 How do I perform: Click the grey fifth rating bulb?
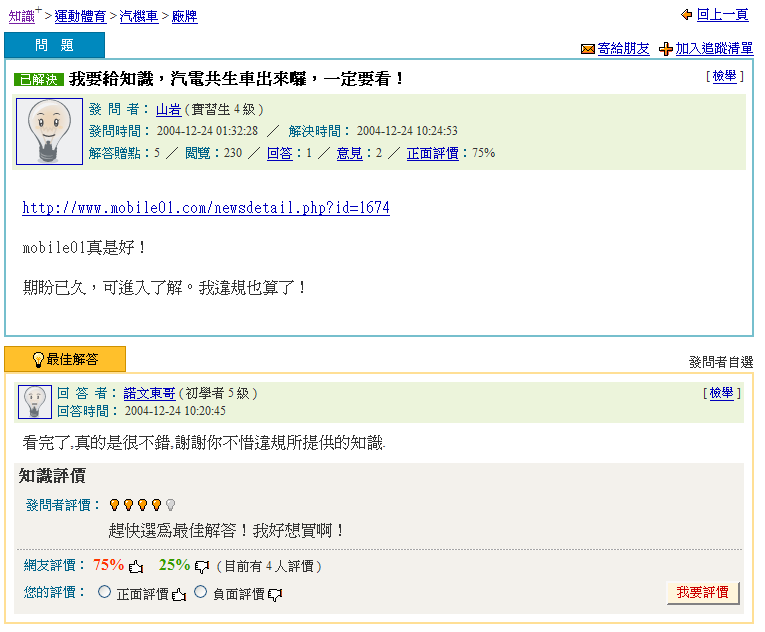click(x=170, y=505)
